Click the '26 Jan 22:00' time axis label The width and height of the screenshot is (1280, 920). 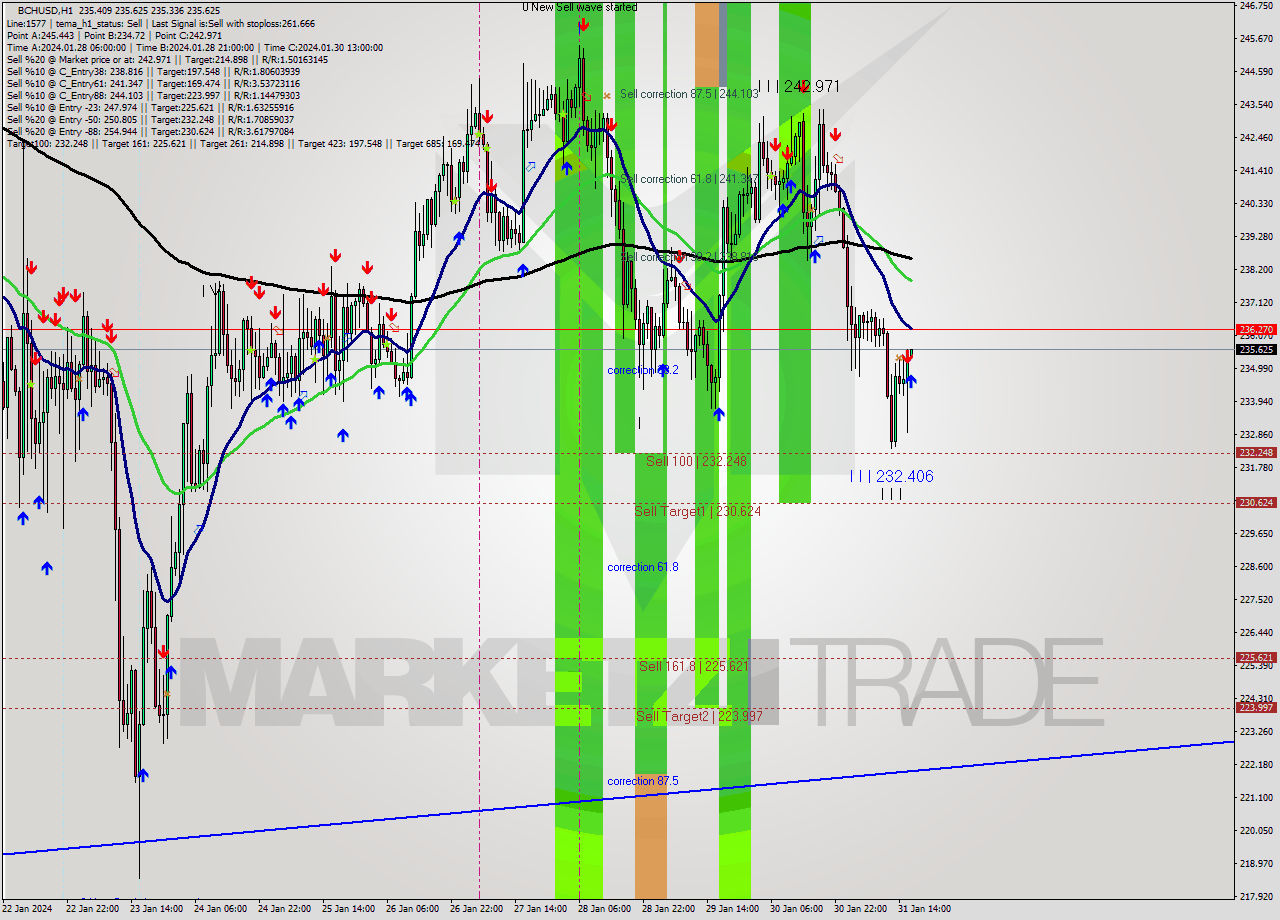(x=476, y=909)
